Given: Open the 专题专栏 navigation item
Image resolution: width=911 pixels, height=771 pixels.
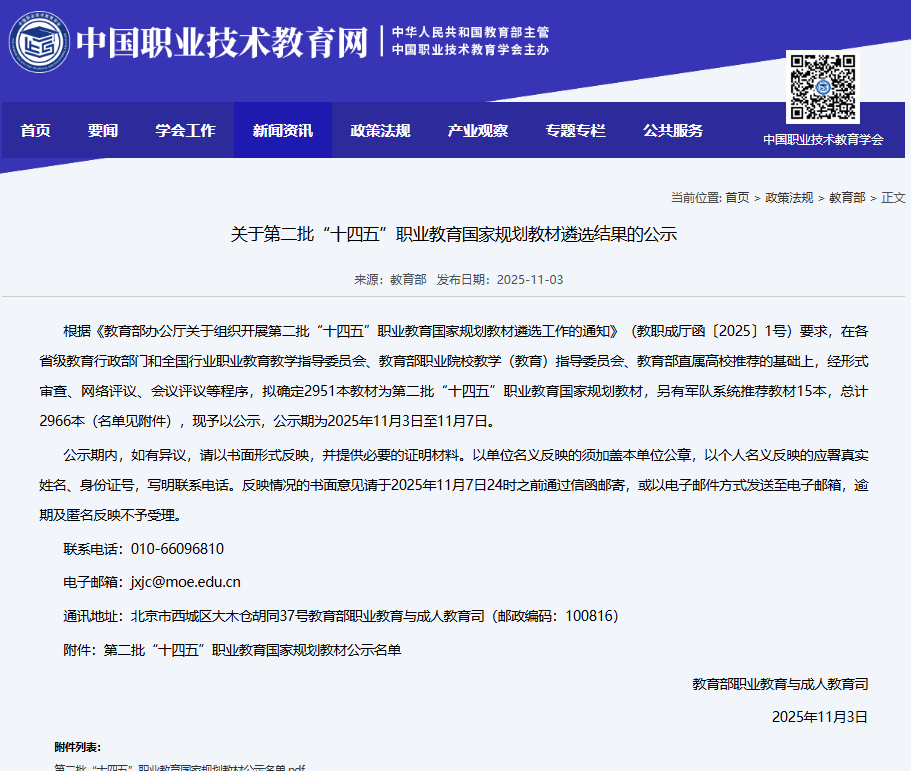Looking at the screenshot, I should pyautogui.click(x=575, y=130).
